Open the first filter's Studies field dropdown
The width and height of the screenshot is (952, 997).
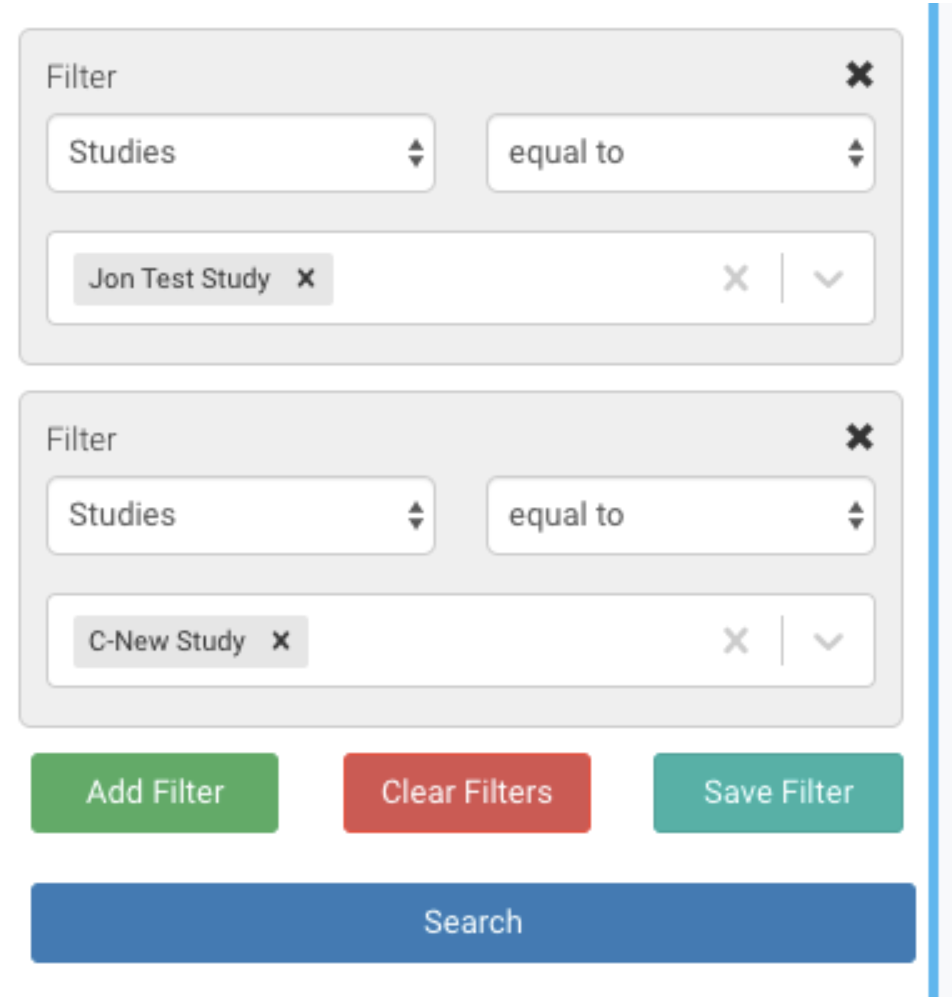pyautogui.click(x=240, y=153)
